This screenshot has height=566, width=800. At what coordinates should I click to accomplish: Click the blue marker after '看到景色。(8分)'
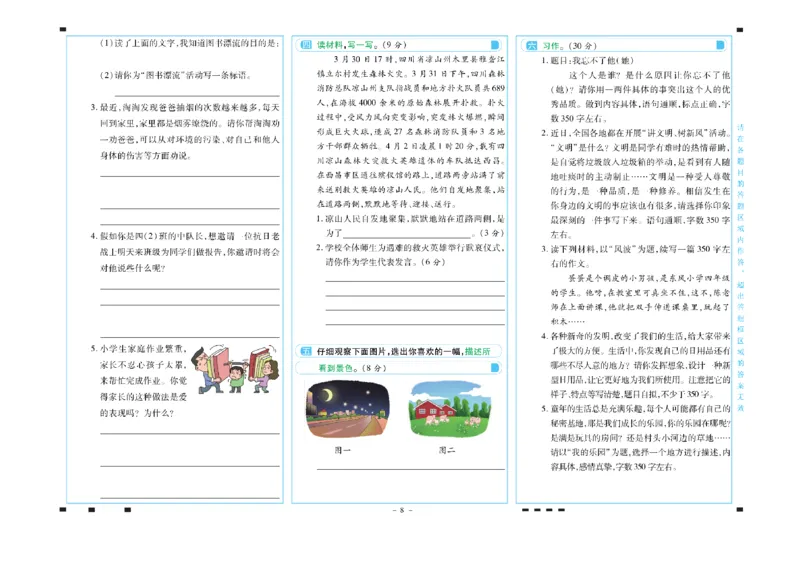coord(494,367)
